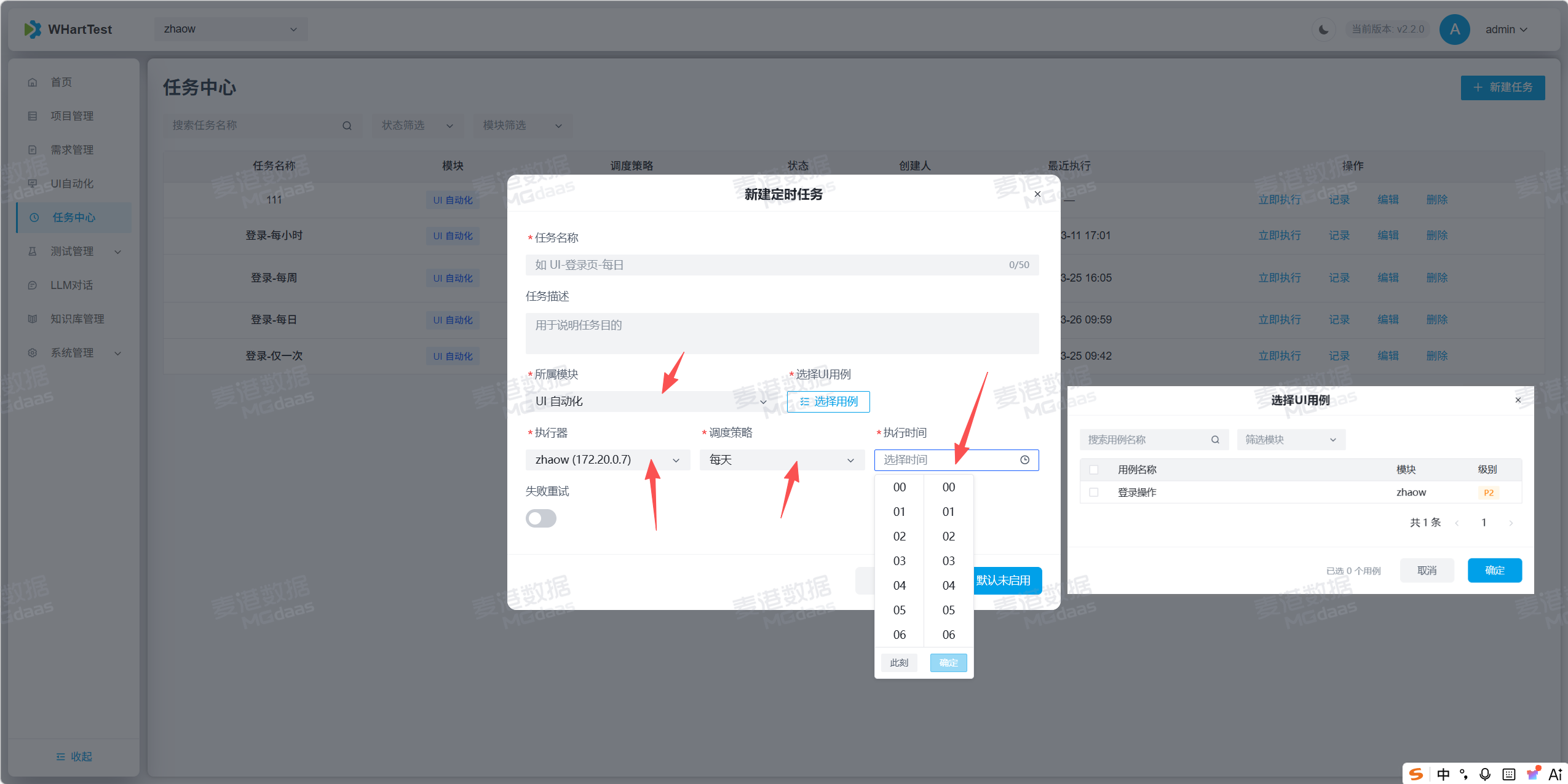Toggle dark mode moon icon

[x=1323, y=30]
